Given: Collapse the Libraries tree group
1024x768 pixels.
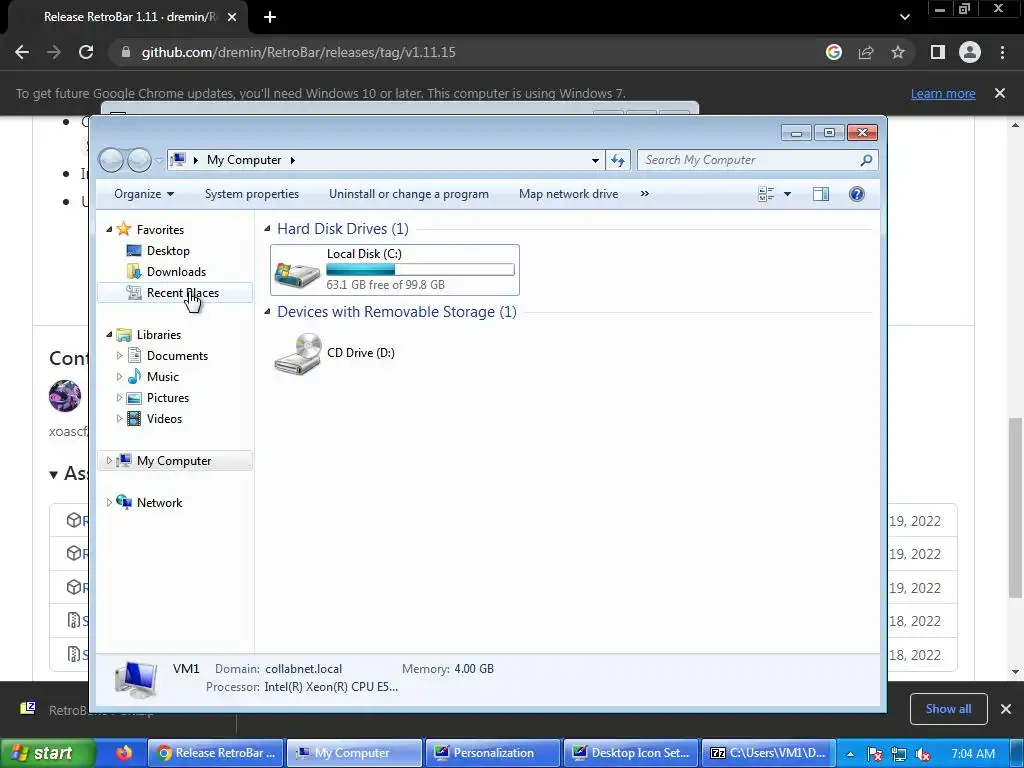Looking at the screenshot, I should (x=109, y=334).
